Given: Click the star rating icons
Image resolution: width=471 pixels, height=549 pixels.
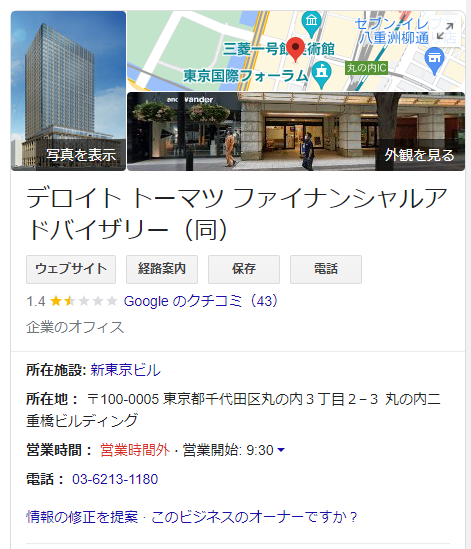Looking at the screenshot, I should coord(83,301).
